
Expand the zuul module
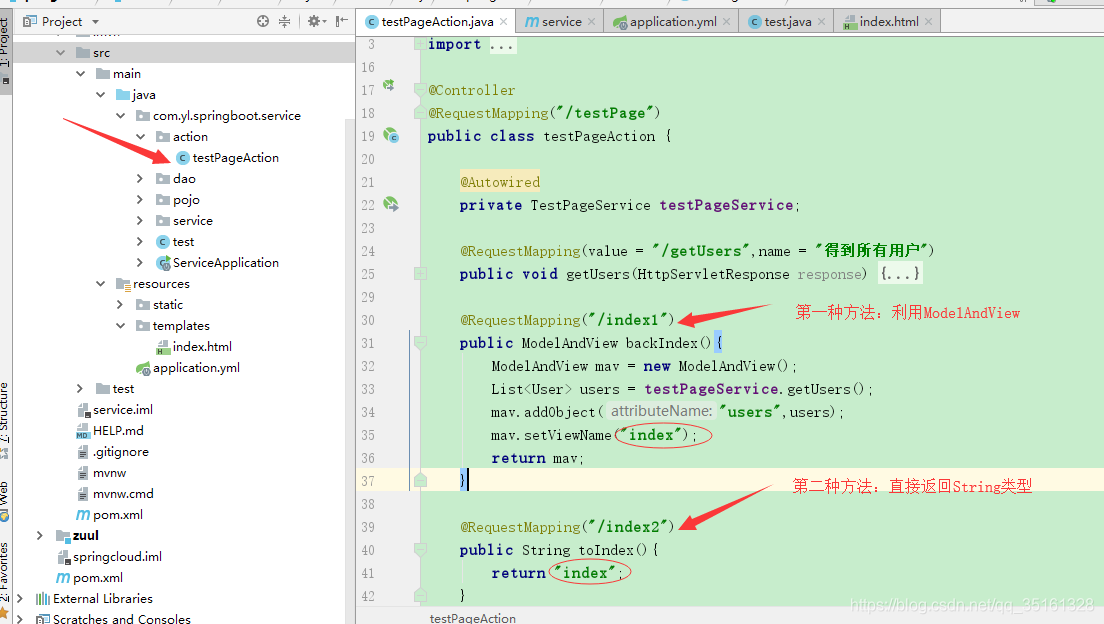tap(40, 536)
